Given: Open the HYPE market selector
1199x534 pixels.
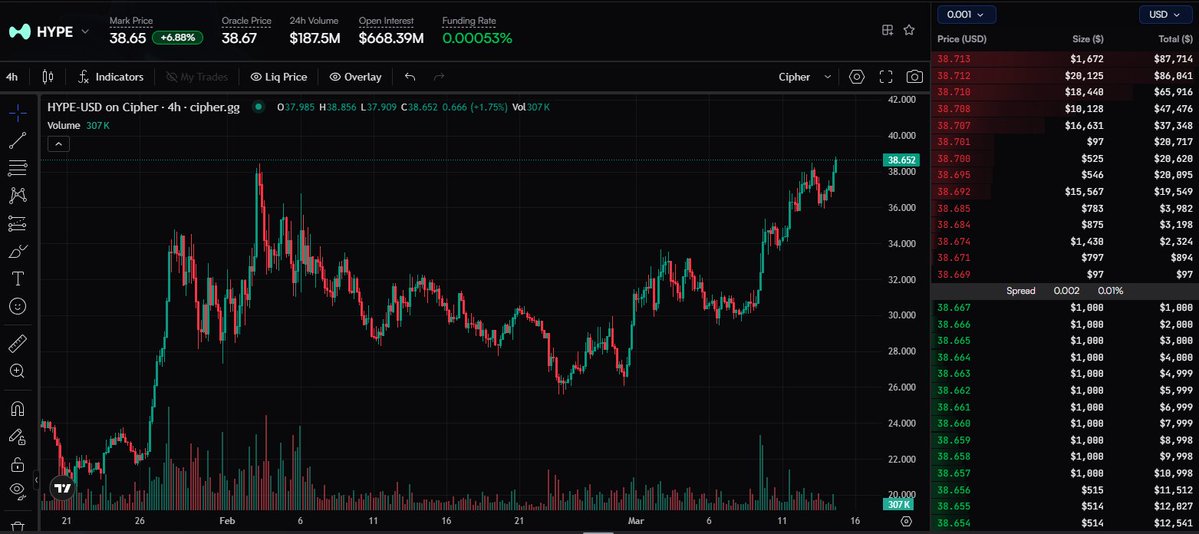Looking at the screenshot, I should click(49, 31).
